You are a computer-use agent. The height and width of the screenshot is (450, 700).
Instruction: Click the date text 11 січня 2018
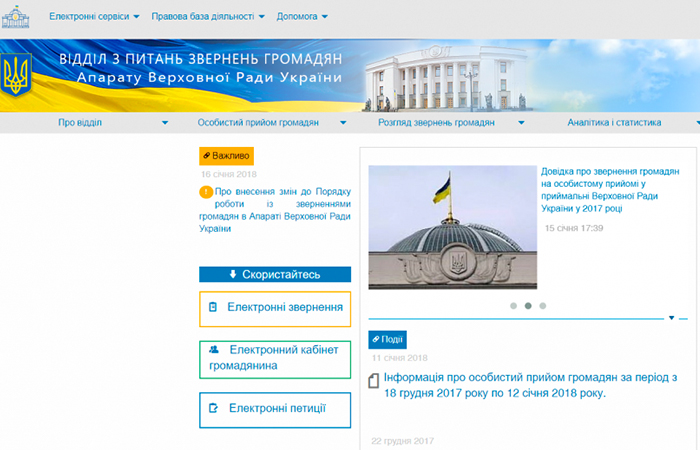[x=400, y=358]
